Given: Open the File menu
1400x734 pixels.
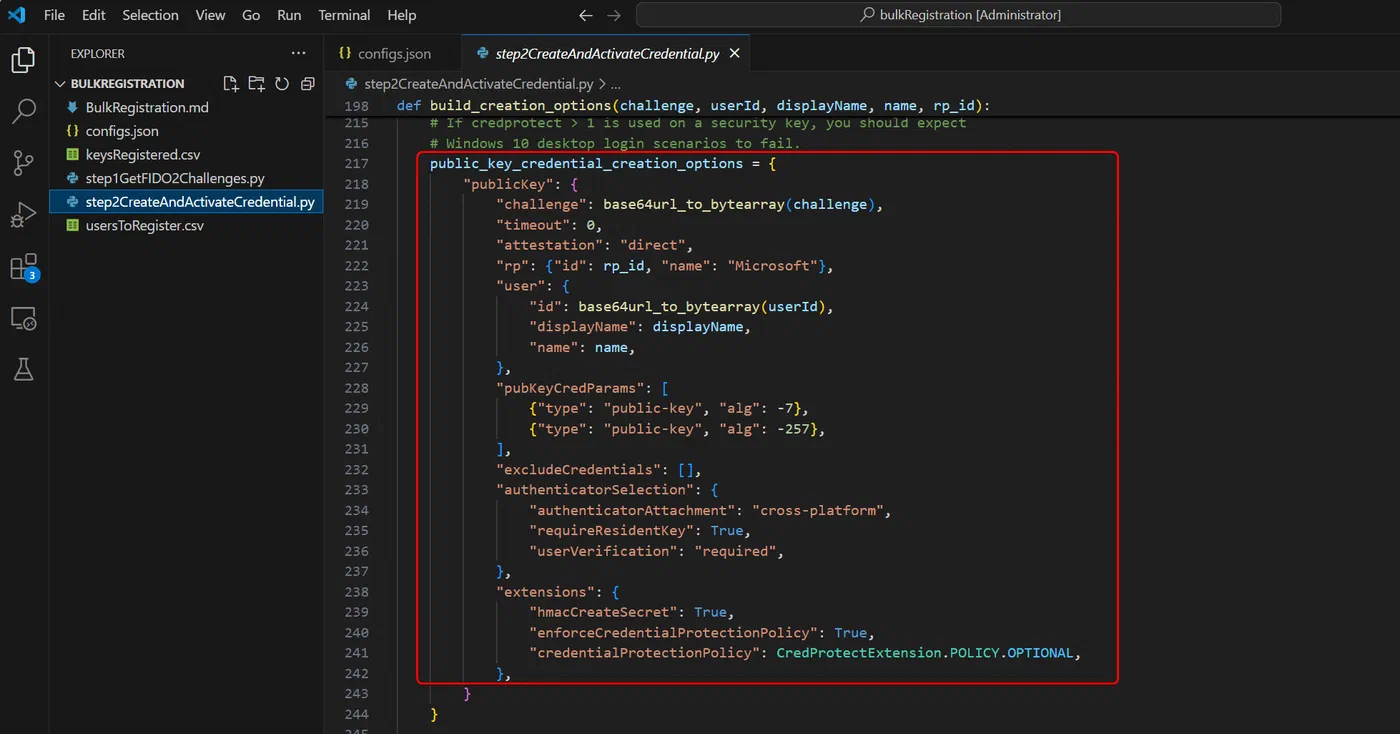Looking at the screenshot, I should (54, 15).
